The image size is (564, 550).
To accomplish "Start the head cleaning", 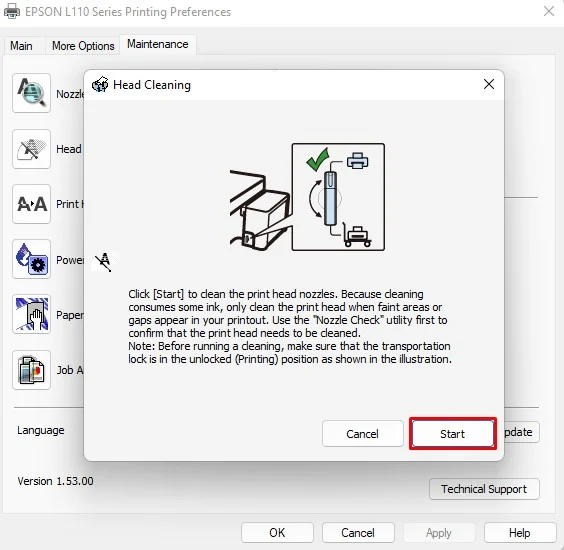I will pos(452,434).
